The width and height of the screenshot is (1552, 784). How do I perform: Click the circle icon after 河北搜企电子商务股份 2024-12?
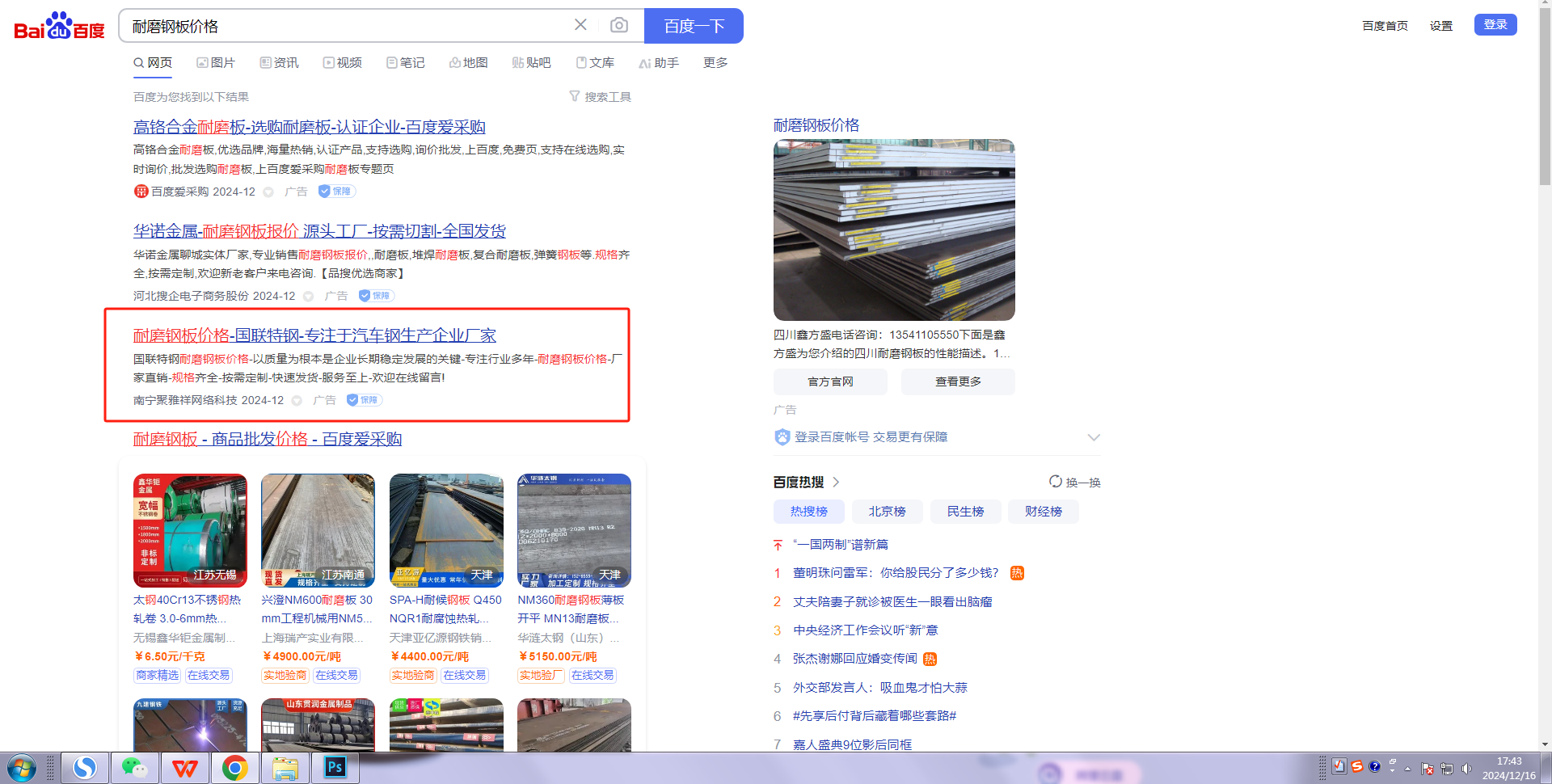click(x=308, y=297)
